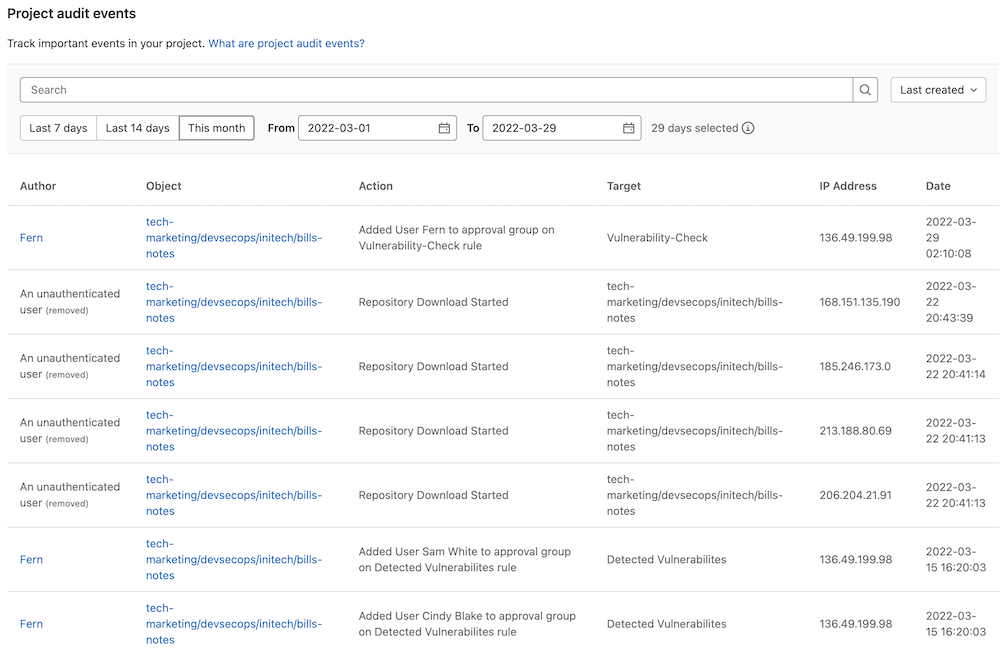
Task: Choose the This month date range
Action: 216,128
